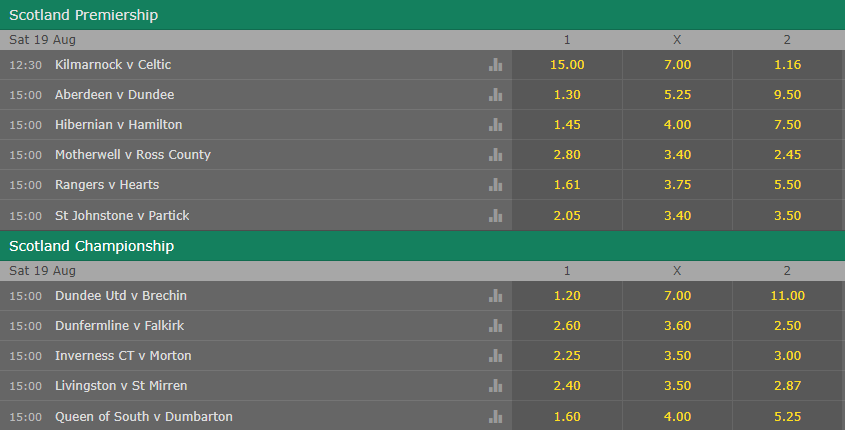
Task: Collapse the Scotland Premiership section header
Action: [422, 15]
